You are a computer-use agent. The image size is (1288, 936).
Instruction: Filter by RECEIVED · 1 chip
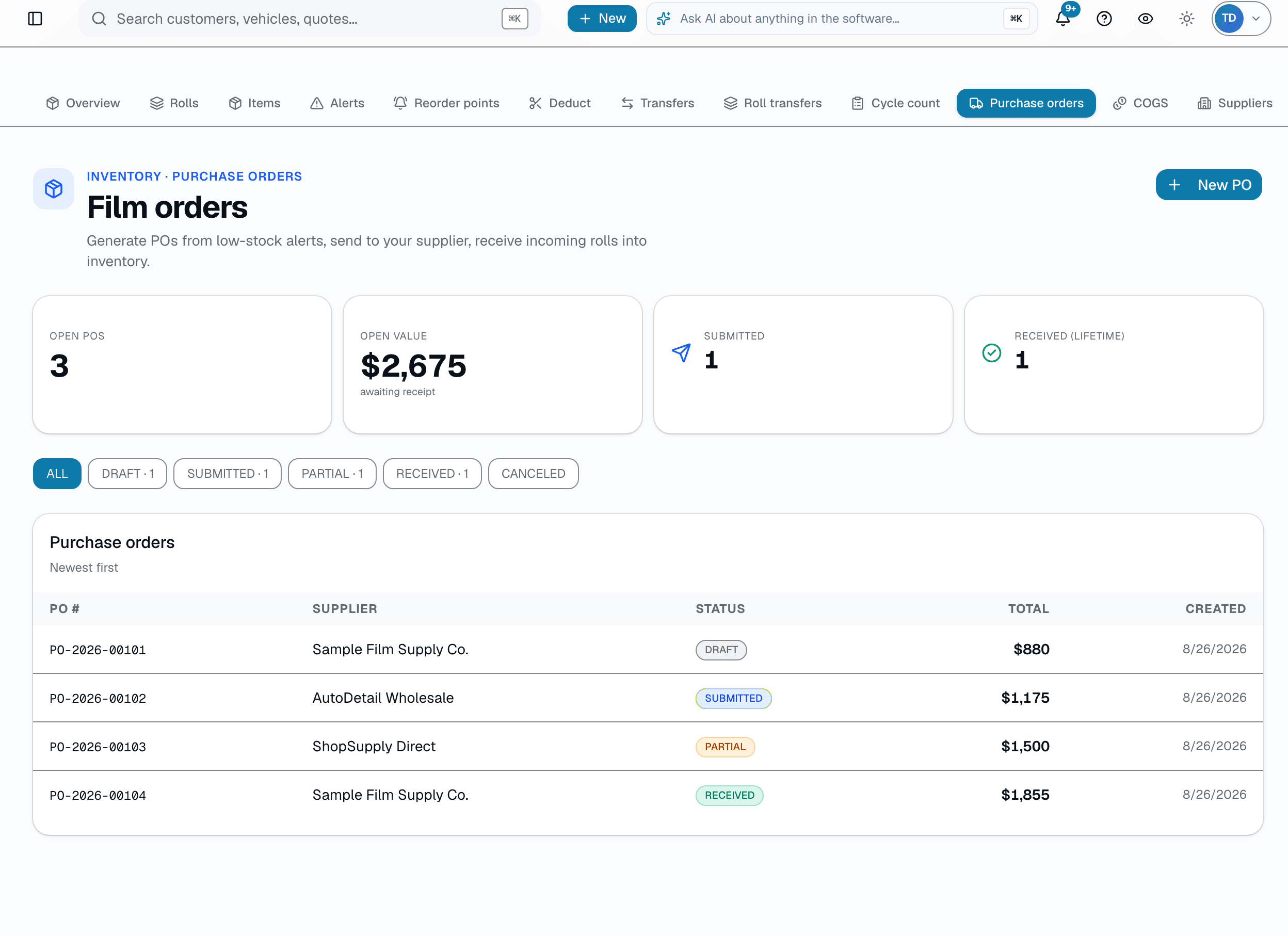click(x=432, y=474)
